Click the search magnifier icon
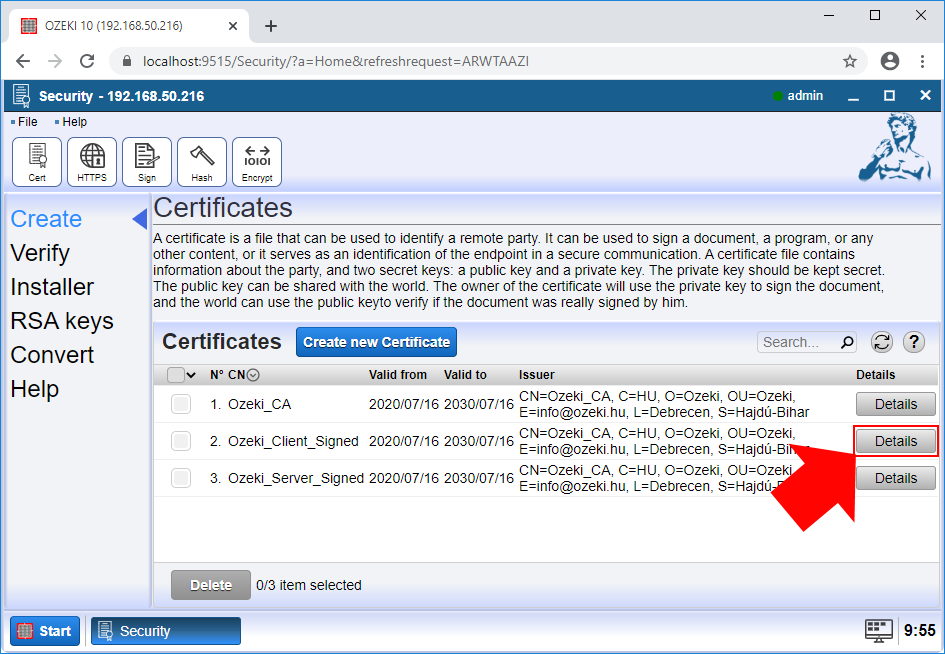The image size is (945, 654). [847, 342]
